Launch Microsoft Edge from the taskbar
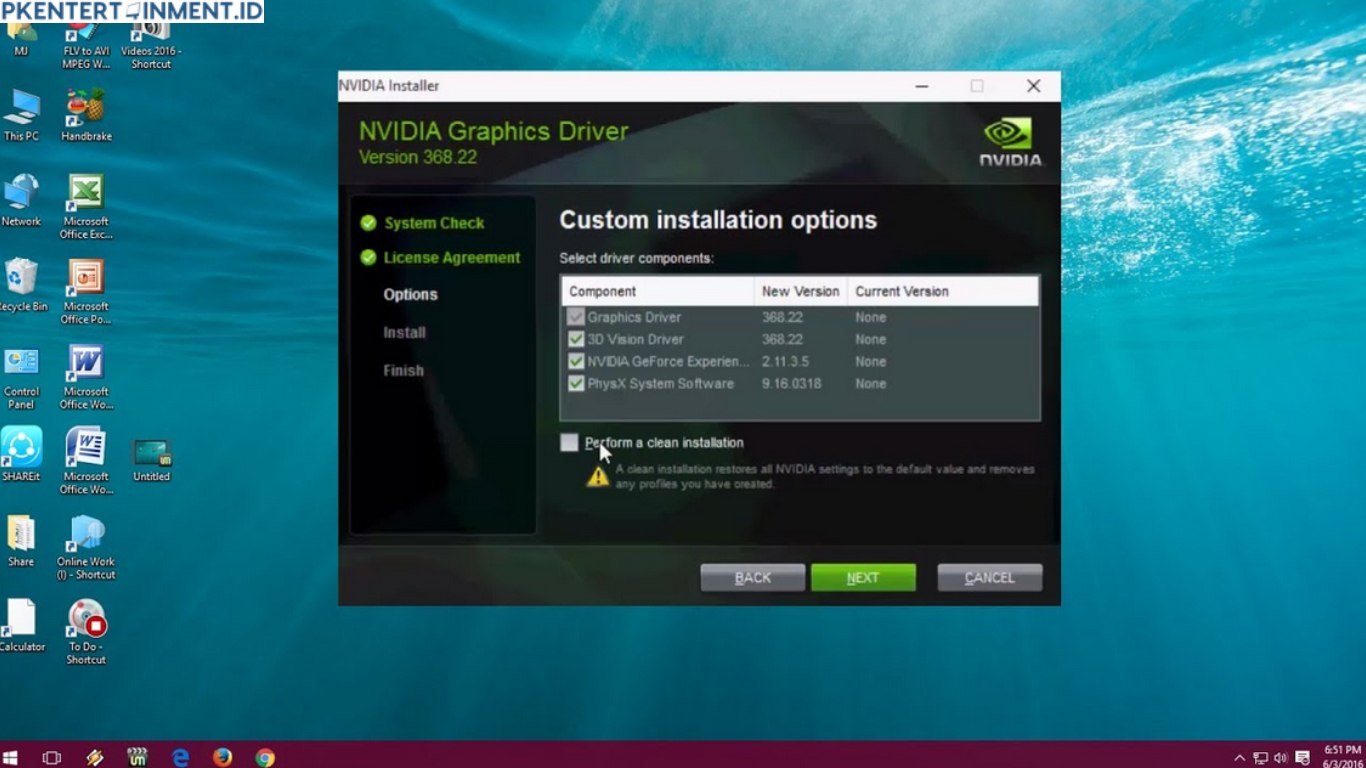The height and width of the screenshot is (768, 1366). 180,757
